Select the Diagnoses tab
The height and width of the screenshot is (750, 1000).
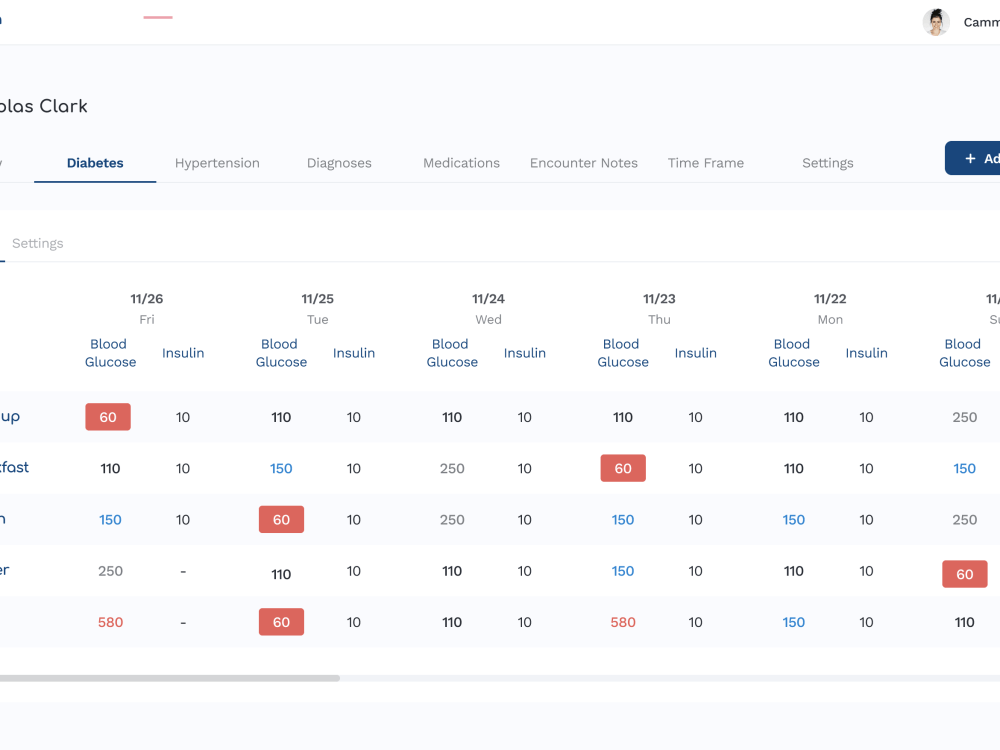tap(339, 162)
